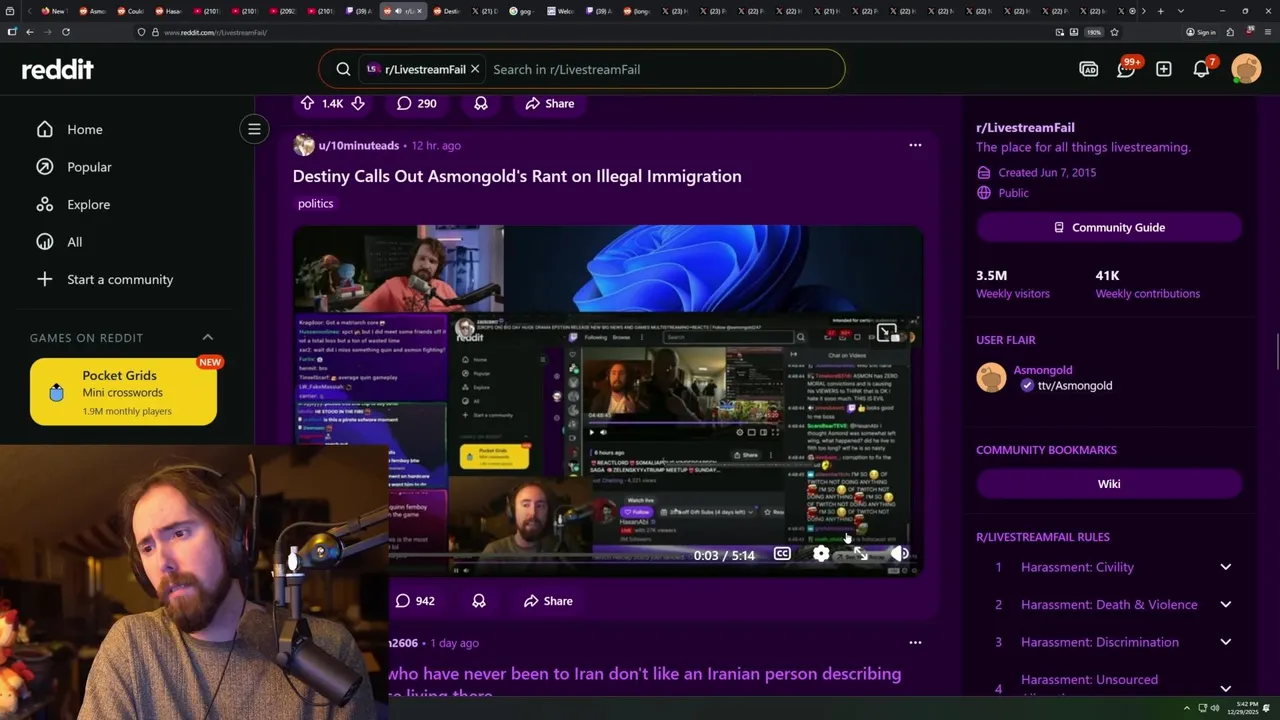Upvote the top post with 1.4K score
This screenshot has height=720, width=1280.
(x=307, y=103)
